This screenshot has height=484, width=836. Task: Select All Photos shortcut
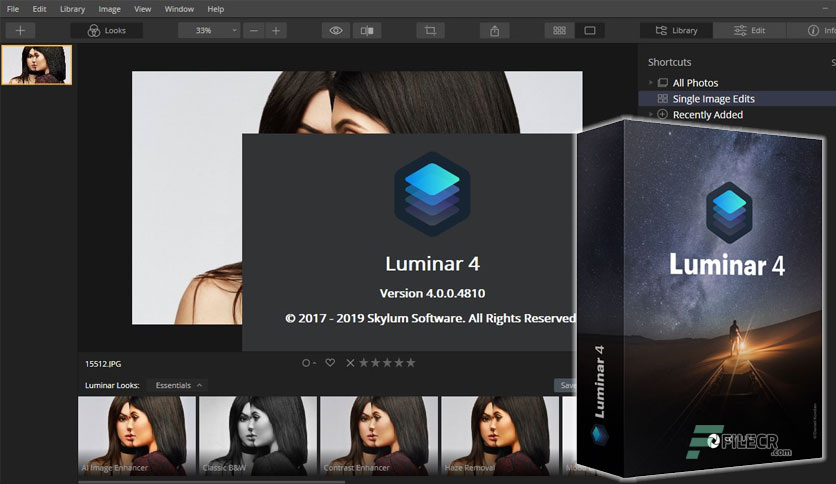pyautogui.click(x=695, y=83)
